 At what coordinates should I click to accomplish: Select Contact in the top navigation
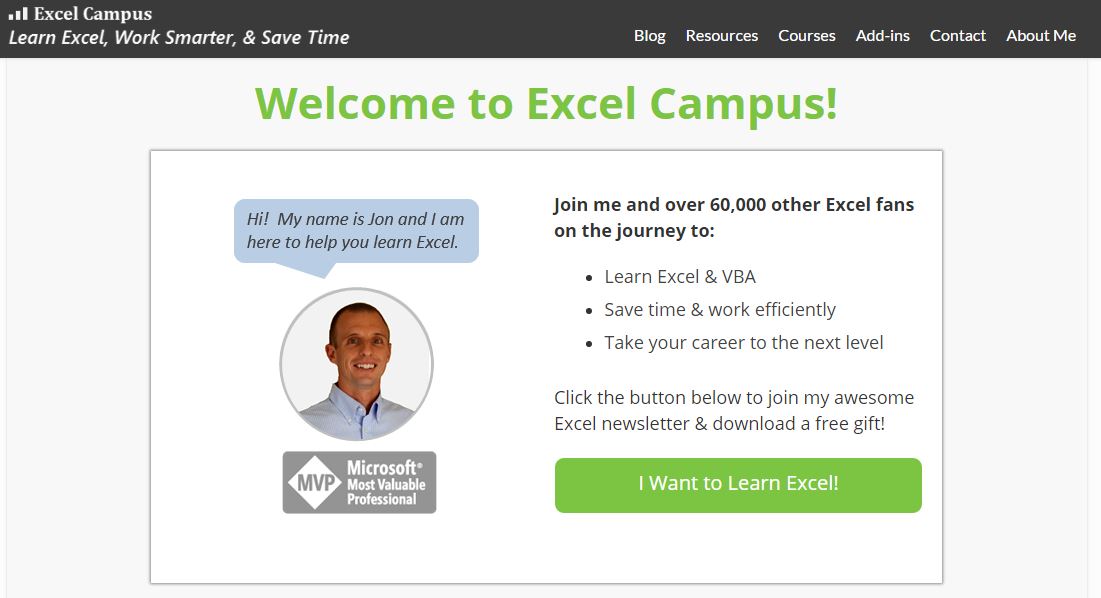pos(957,36)
